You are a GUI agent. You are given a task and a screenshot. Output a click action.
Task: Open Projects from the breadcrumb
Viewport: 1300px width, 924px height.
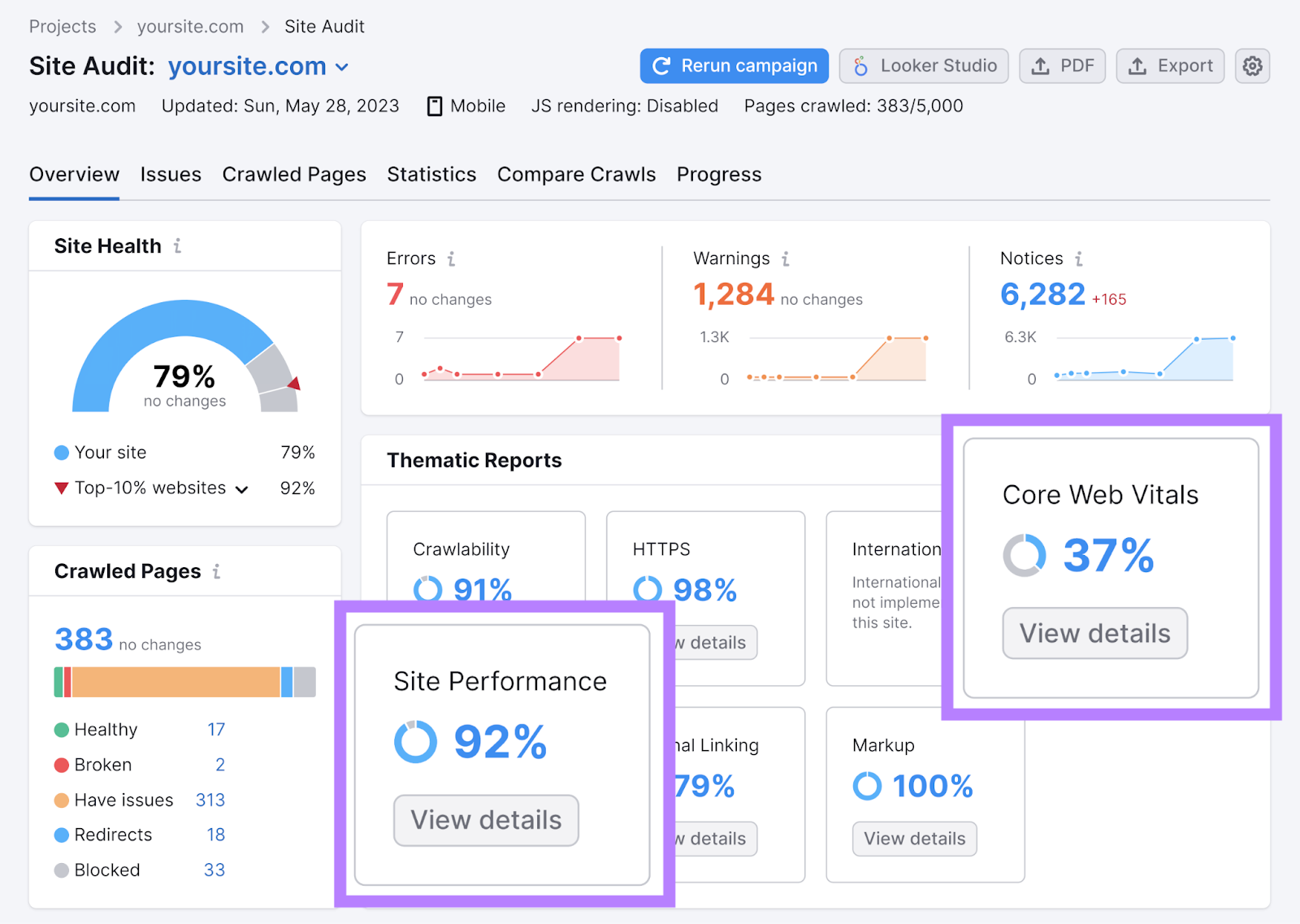tap(62, 26)
